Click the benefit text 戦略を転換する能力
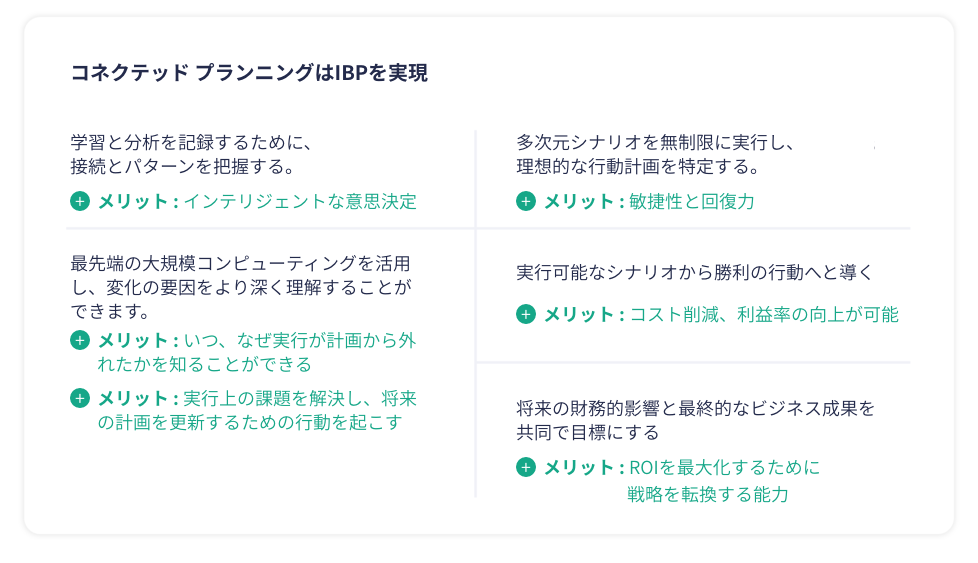Image resolution: width=978 pixels, height=563 pixels. click(708, 494)
